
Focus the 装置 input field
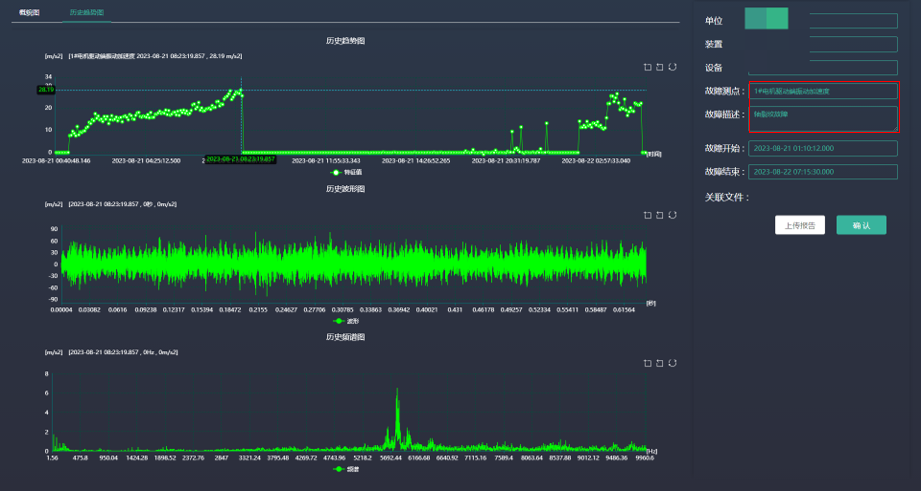pos(823,44)
